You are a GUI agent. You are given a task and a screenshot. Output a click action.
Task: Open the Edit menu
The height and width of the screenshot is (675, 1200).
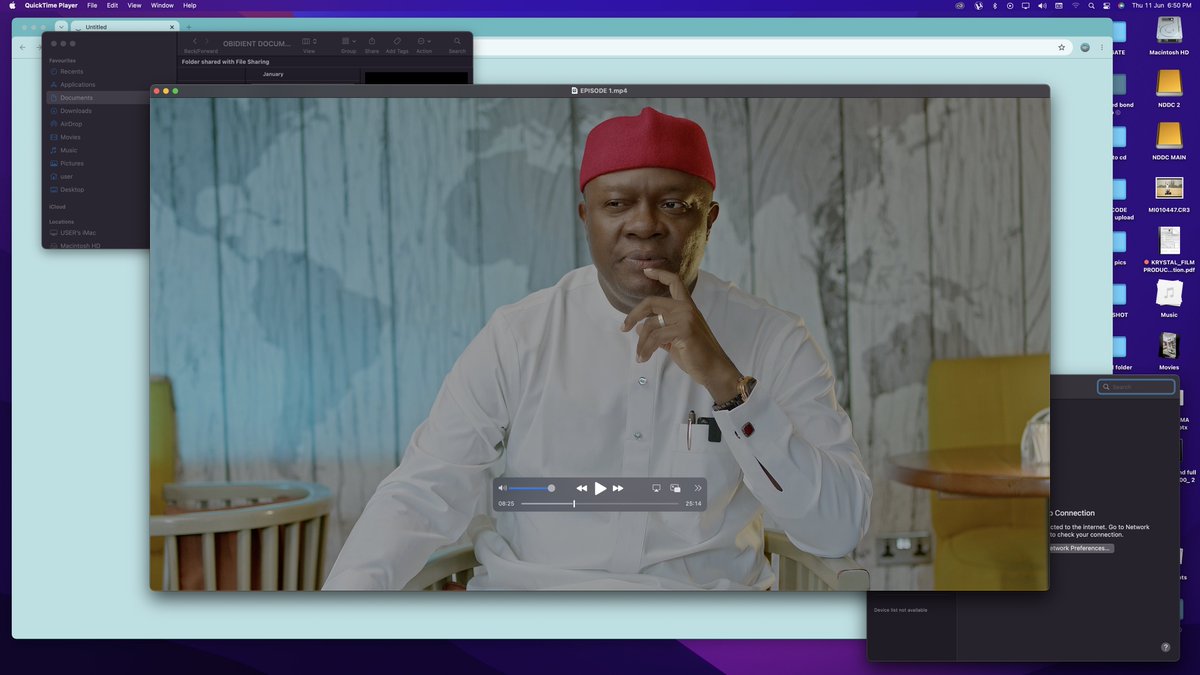[x=112, y=5]
